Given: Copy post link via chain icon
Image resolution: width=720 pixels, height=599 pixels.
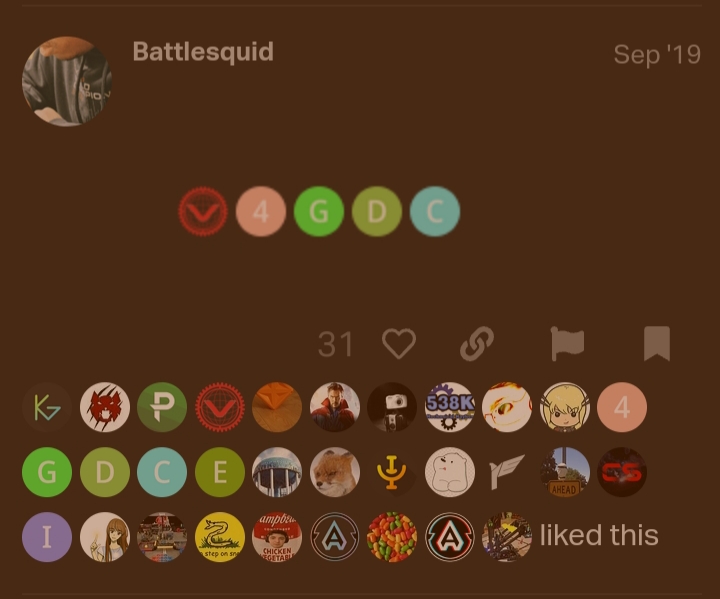Looking at the screenshot, I should pyautogui.click(x=477, y=343).
